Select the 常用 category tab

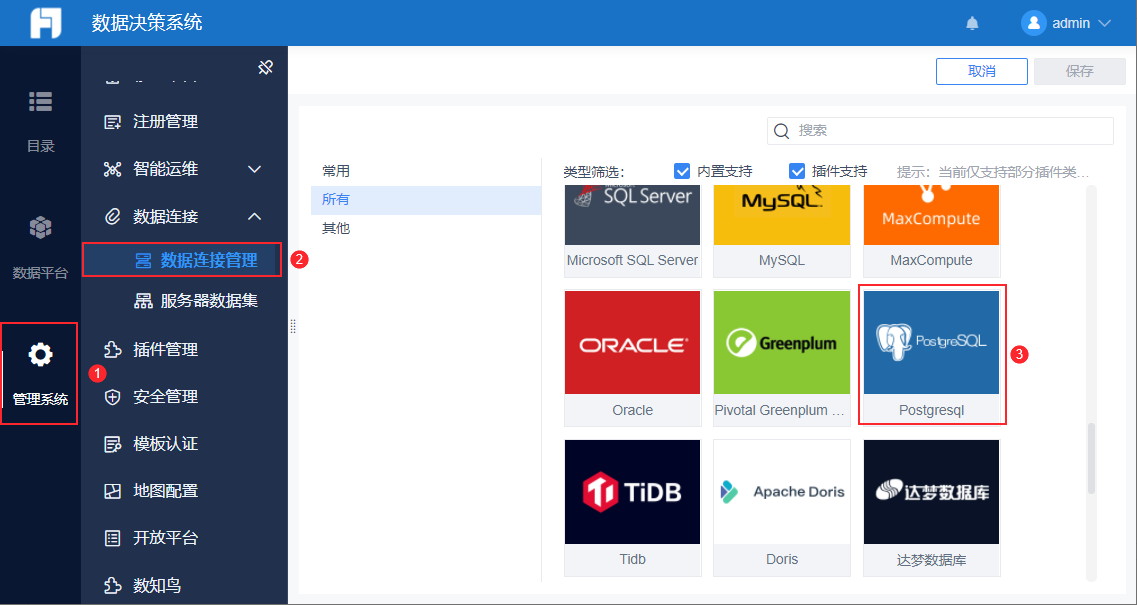coord(426,171)
